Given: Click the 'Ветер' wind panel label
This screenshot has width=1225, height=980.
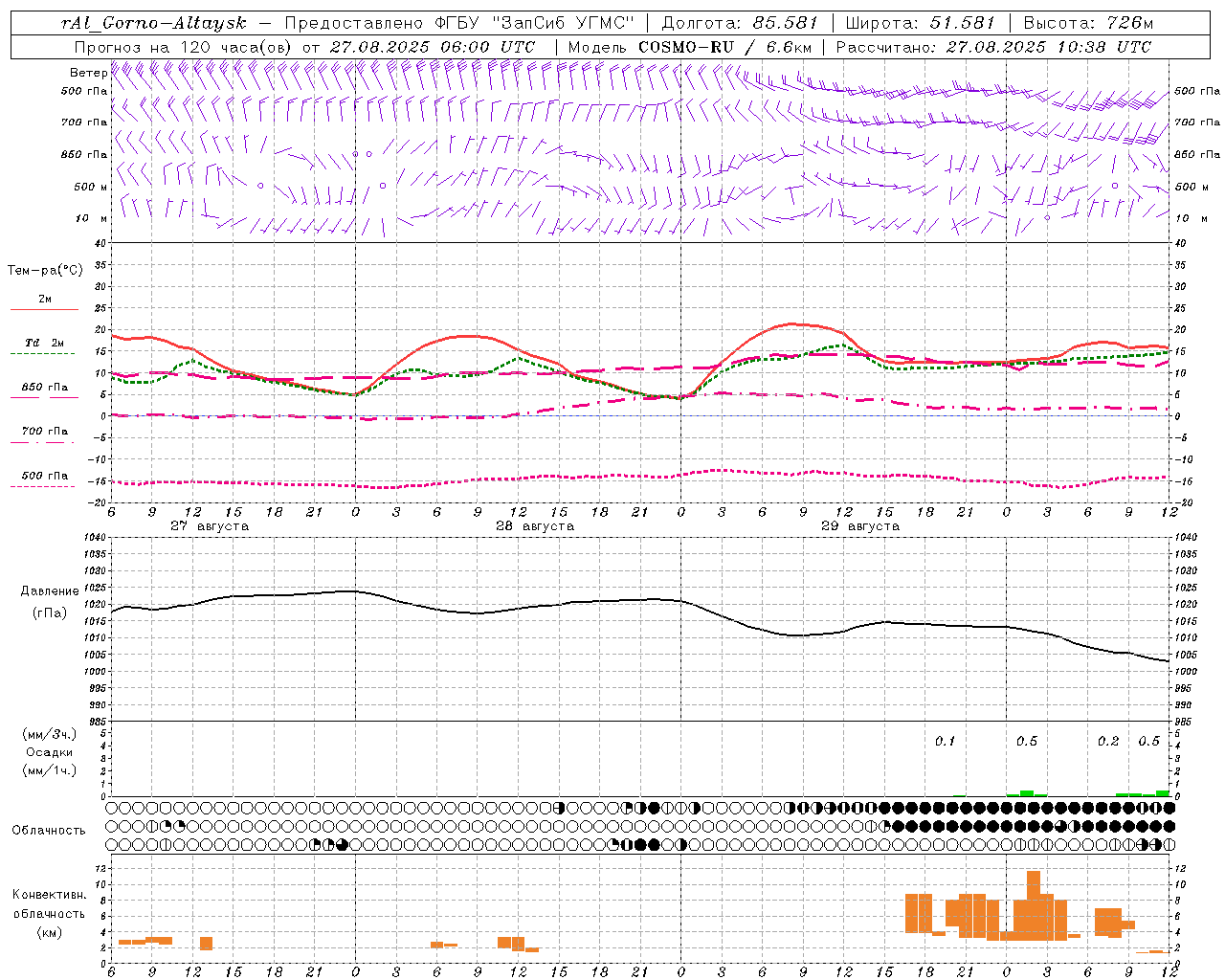Looking at the screenshot, I should click(88, 73).
